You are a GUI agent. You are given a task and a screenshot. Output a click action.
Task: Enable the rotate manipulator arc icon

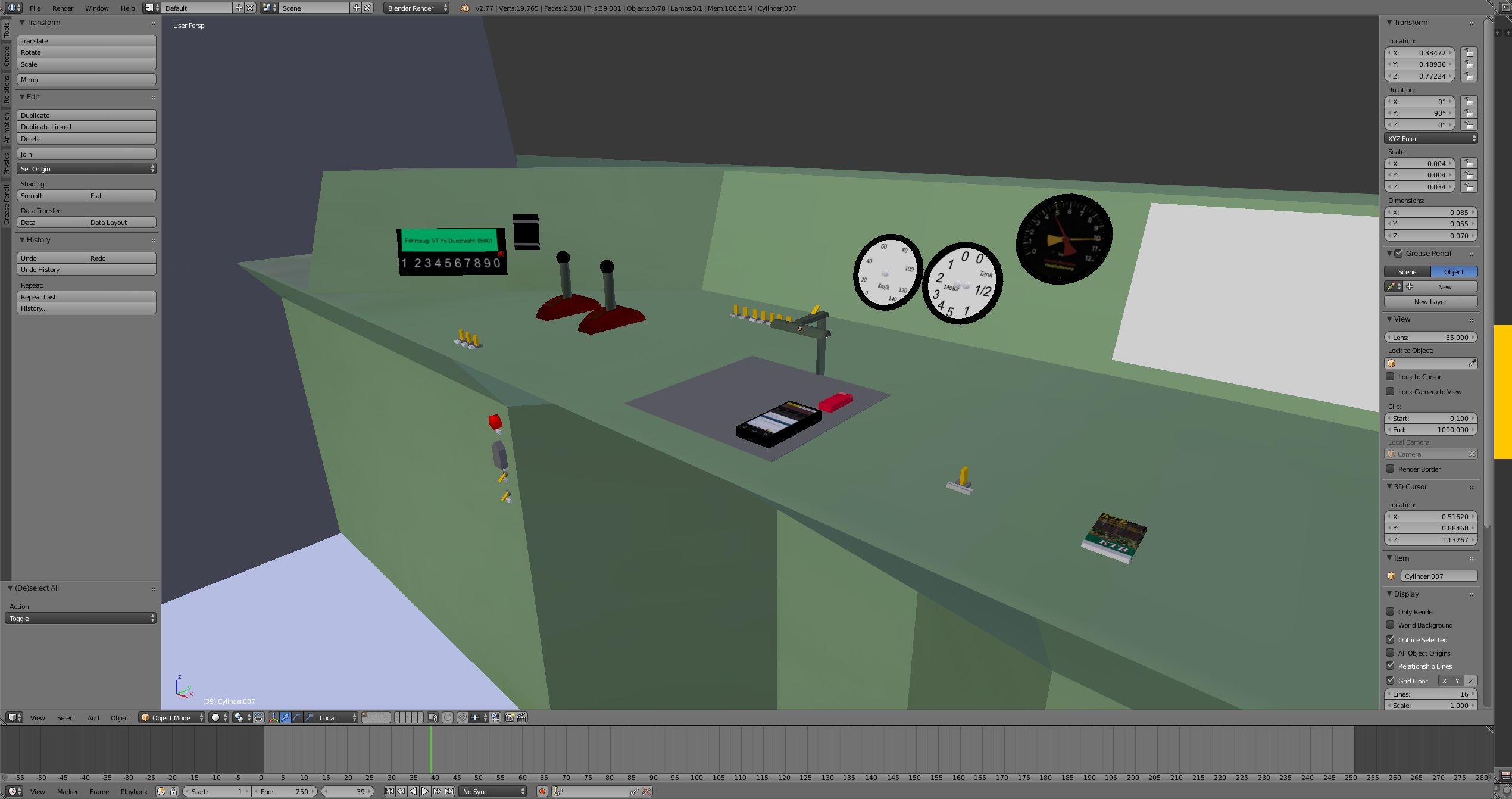[297, 717]
